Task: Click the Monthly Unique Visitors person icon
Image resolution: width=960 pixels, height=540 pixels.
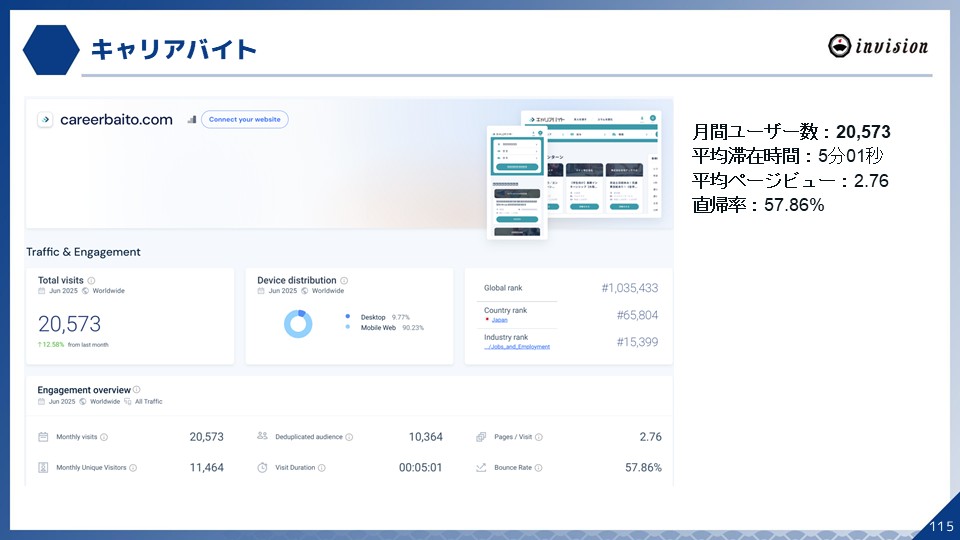Action: (43, 467)
